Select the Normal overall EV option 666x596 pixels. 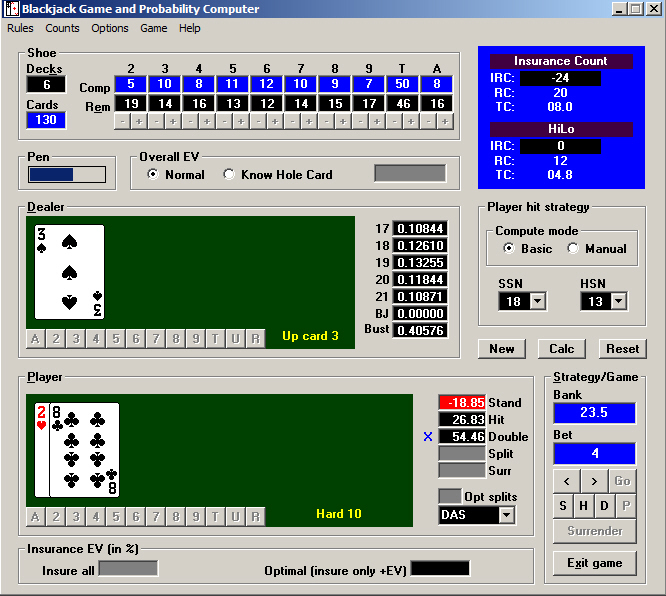pos(153,174)
